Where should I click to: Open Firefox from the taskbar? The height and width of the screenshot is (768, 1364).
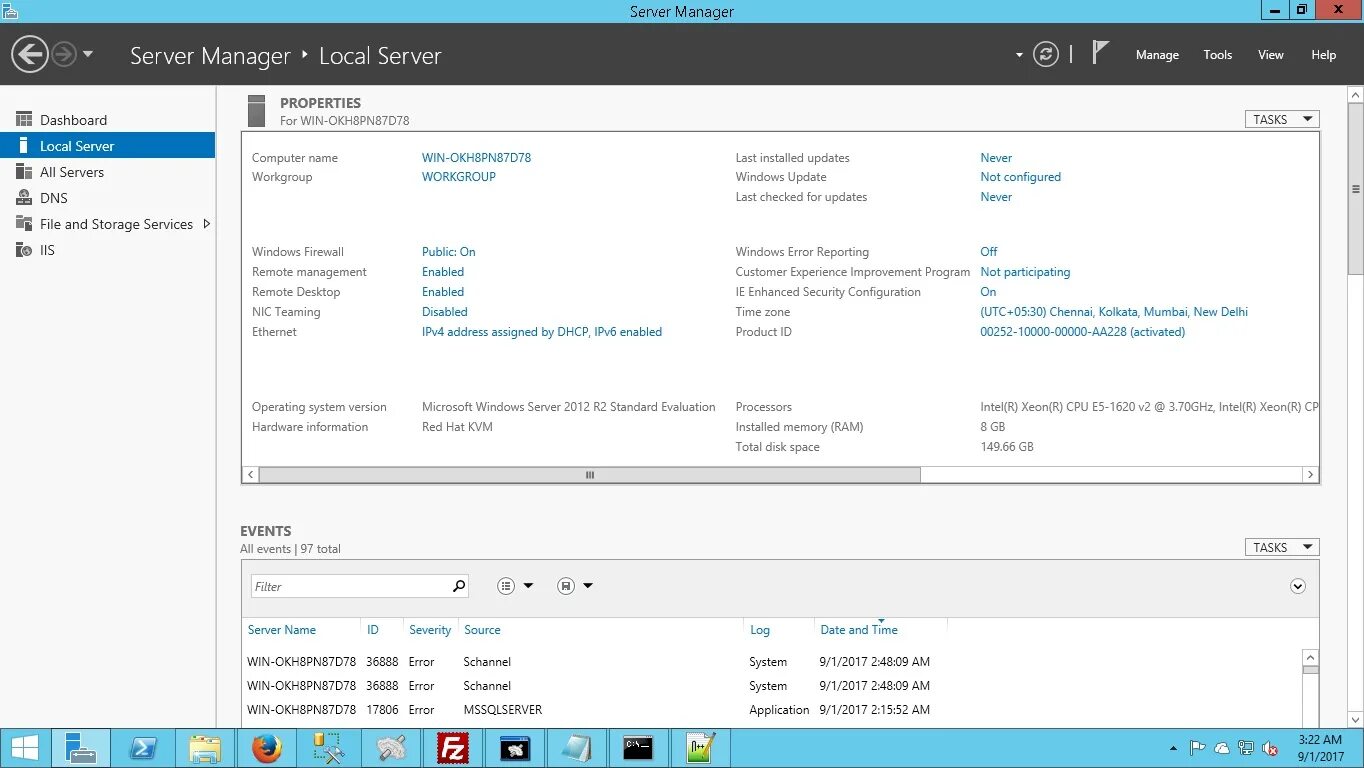(x=267, y=748)
